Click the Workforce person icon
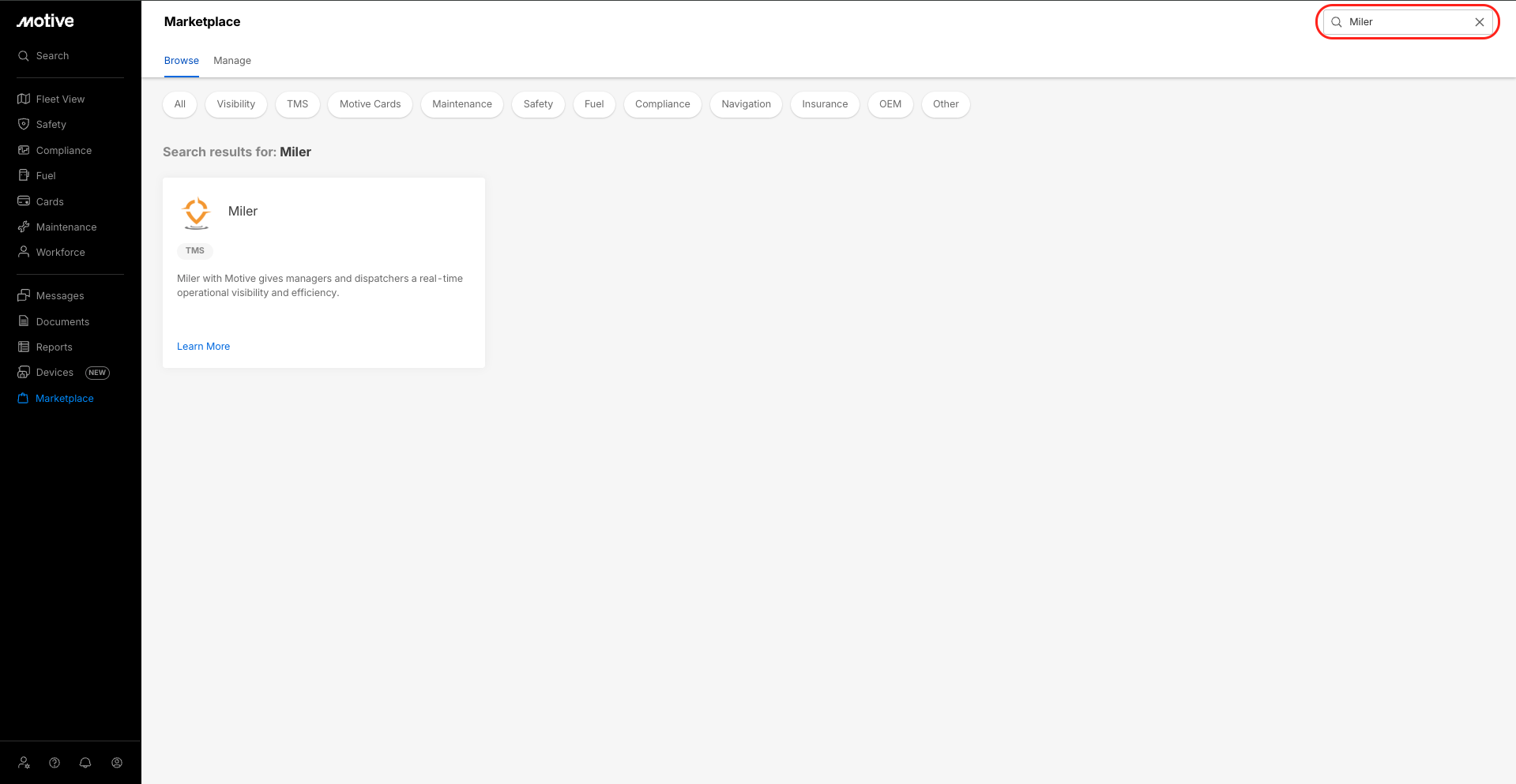 coord(24,253)
